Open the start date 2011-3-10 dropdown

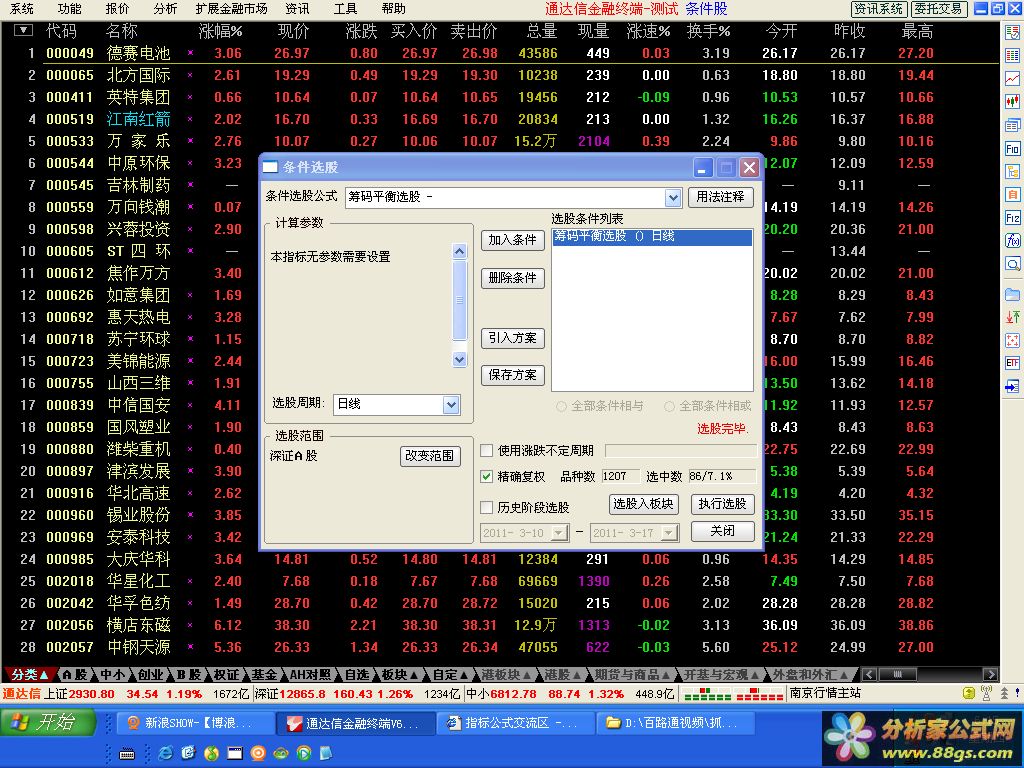[x=559, y=534]
